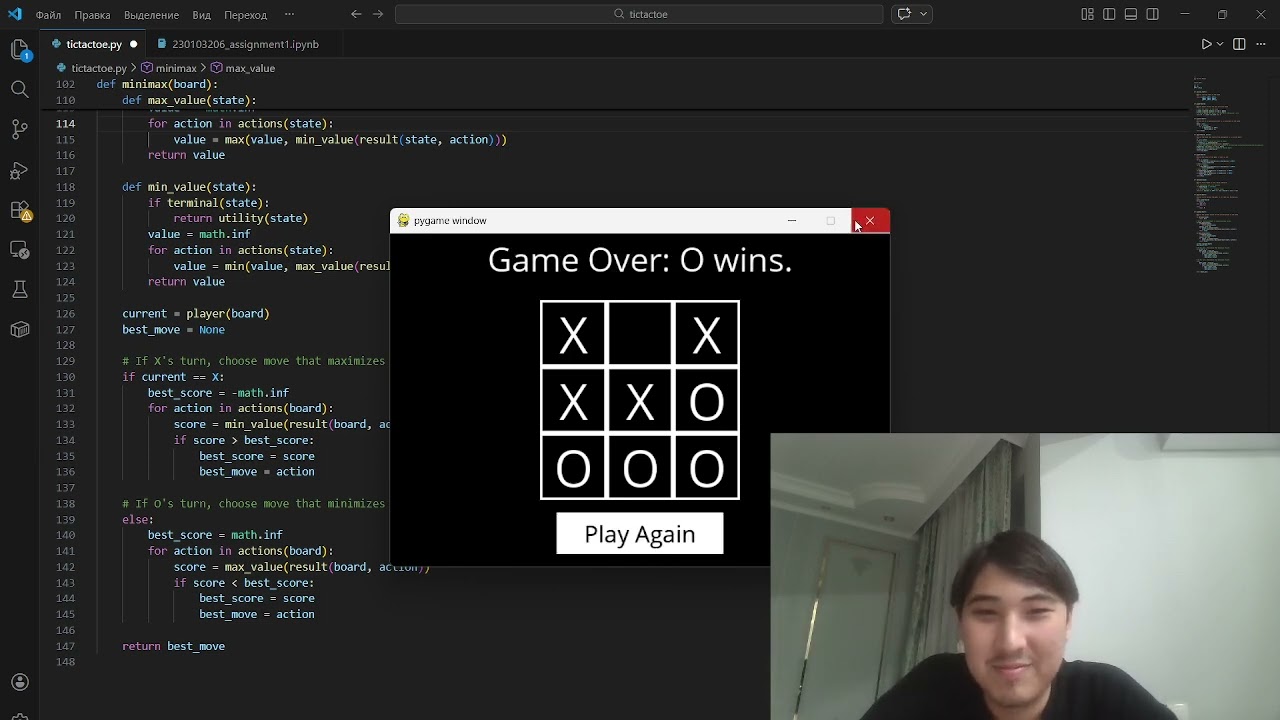Image resolution: width=1280 pixels, height=720 pixels.
Task: Open Customize Layout icon
Action: [1087, 14]
